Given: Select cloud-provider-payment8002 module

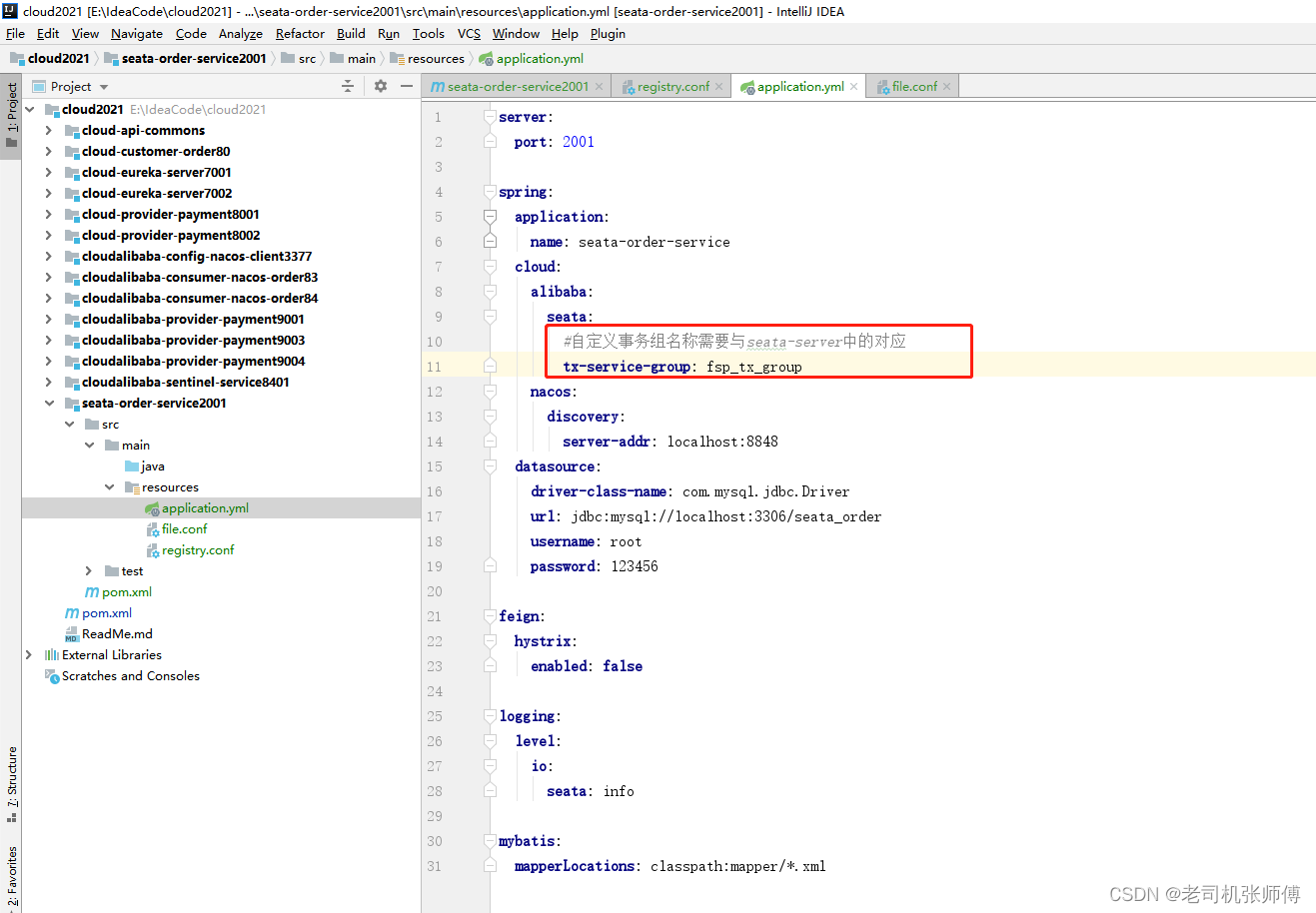Looking at the screenshot, I should point(171,235).
